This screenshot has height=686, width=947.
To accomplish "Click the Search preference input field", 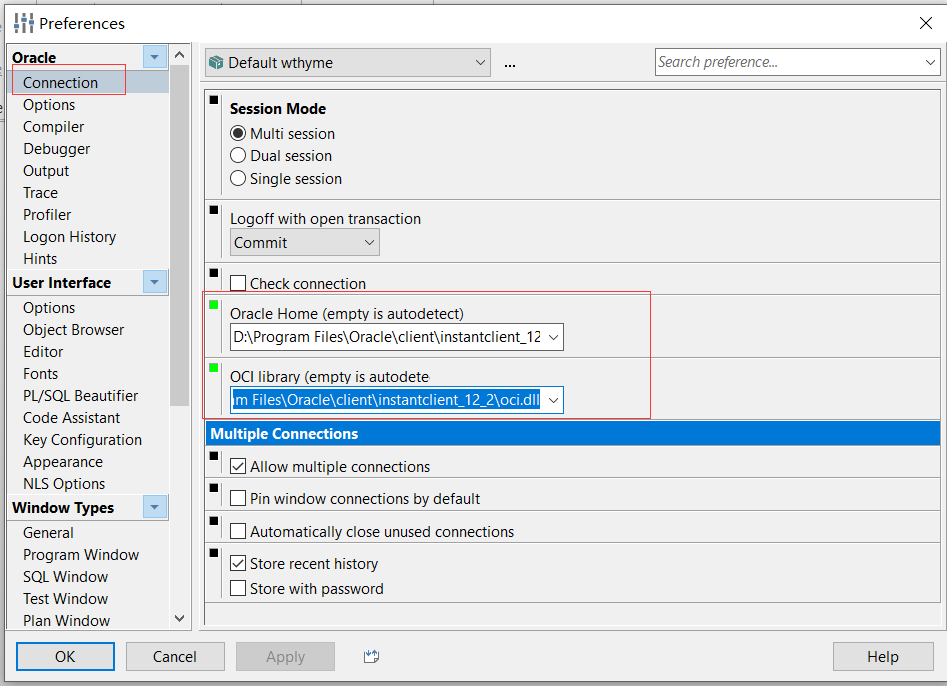I will coord(797,62).
